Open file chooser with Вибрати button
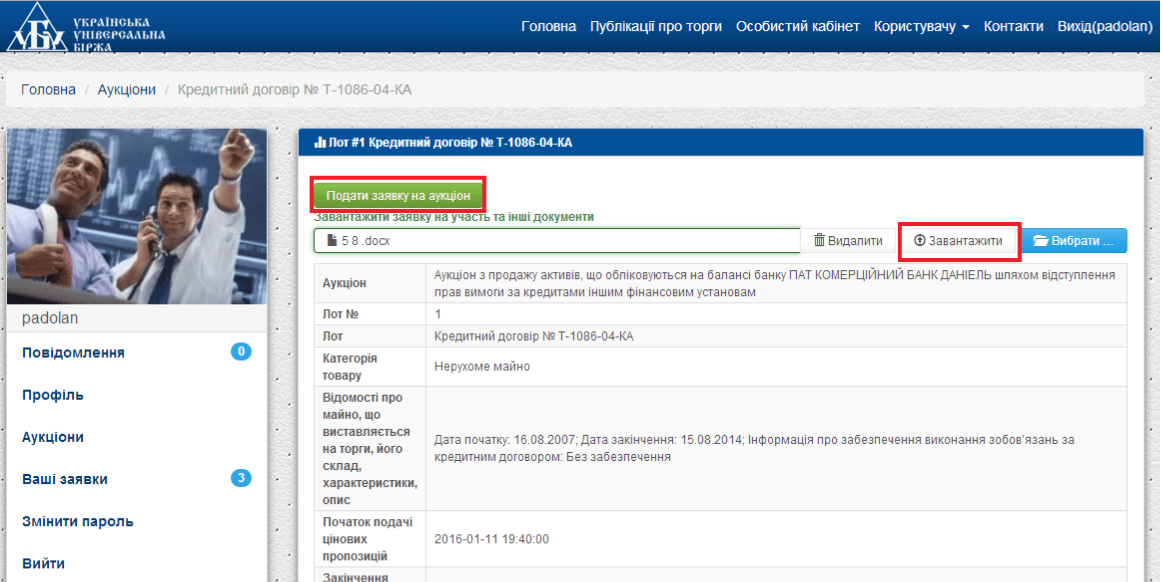 pyautogui.click(x=1073, y=241)
